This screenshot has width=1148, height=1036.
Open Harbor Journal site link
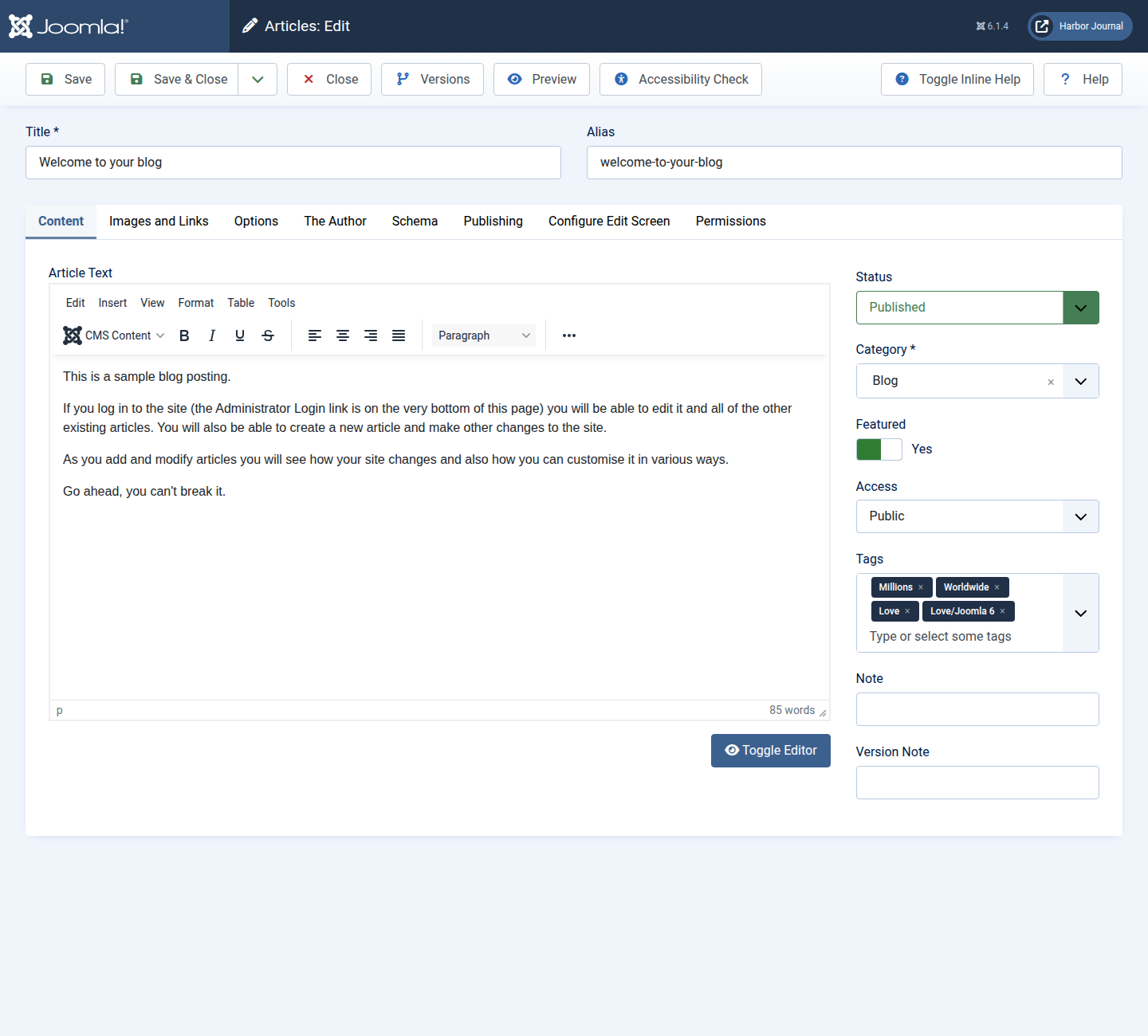1080,26
